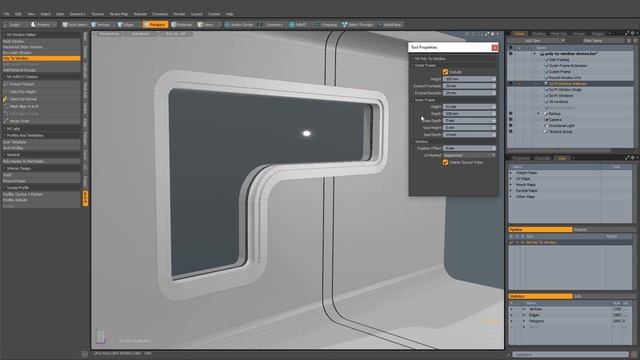Click Outer Frame Height slider arrow
640x360 pixels.
tap(493, 79)
